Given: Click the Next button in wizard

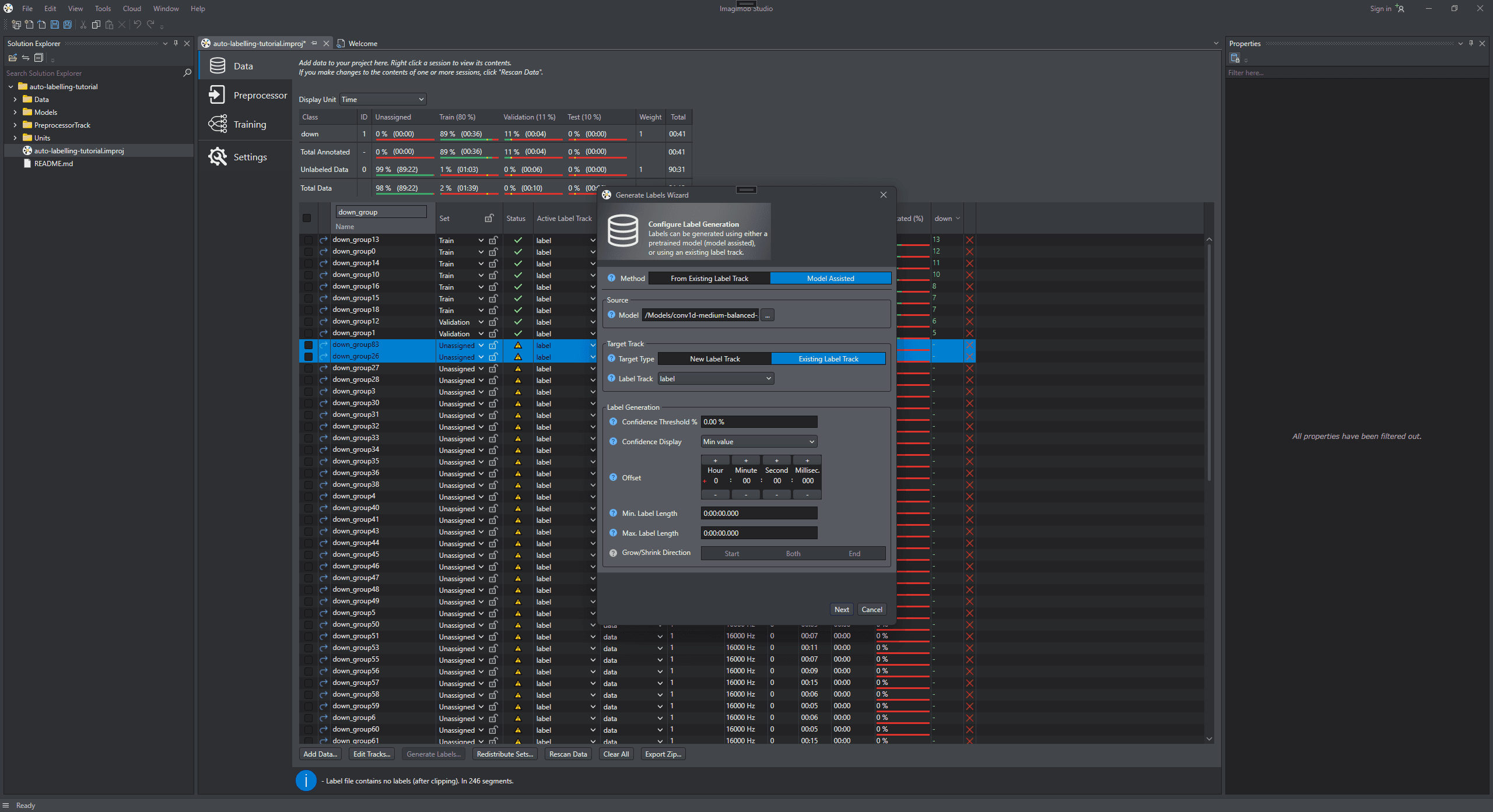Looking at the screenshot, I should coord(841,609).
